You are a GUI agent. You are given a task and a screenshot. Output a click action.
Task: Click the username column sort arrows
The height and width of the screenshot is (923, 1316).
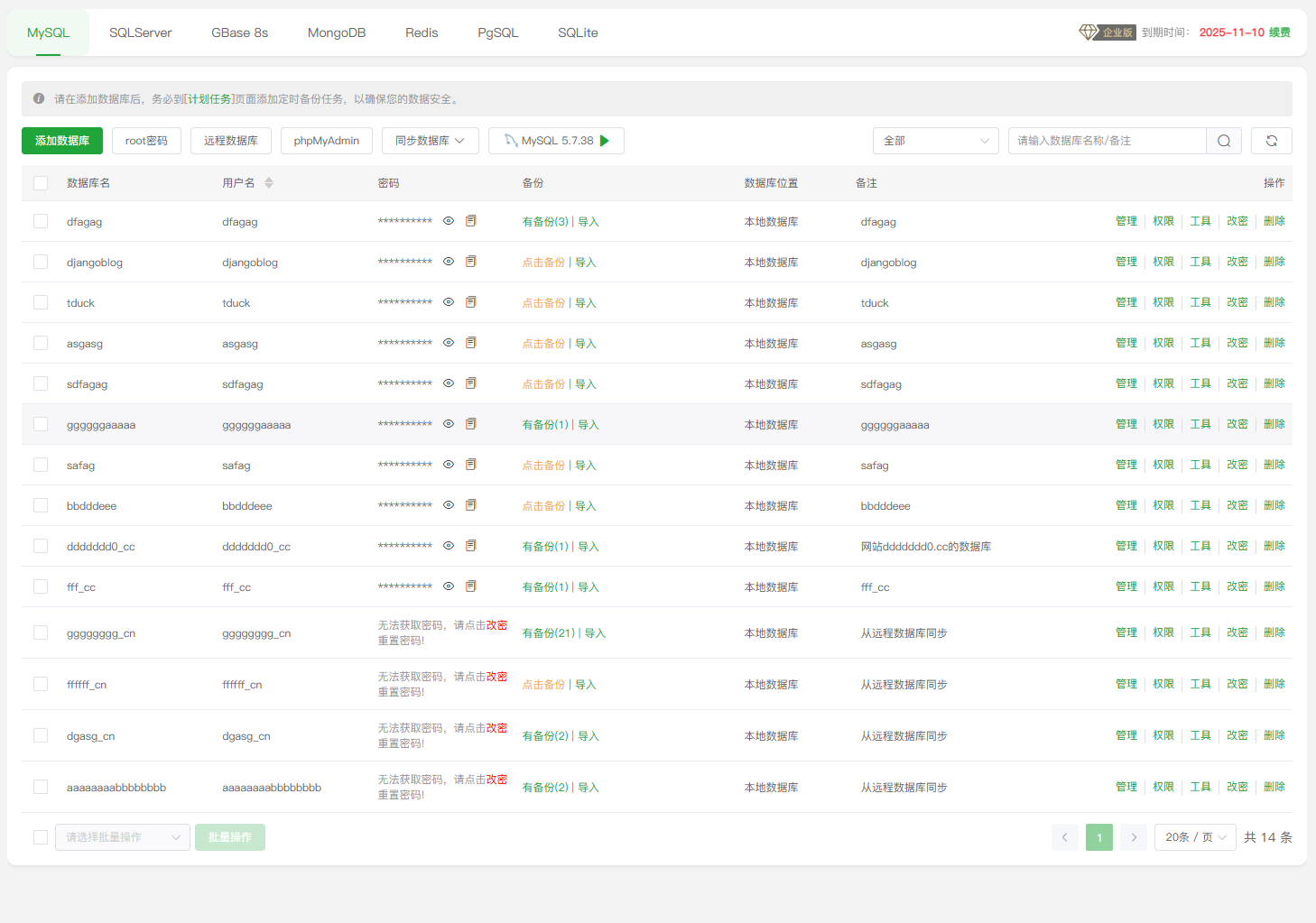[x=269, y=183]
